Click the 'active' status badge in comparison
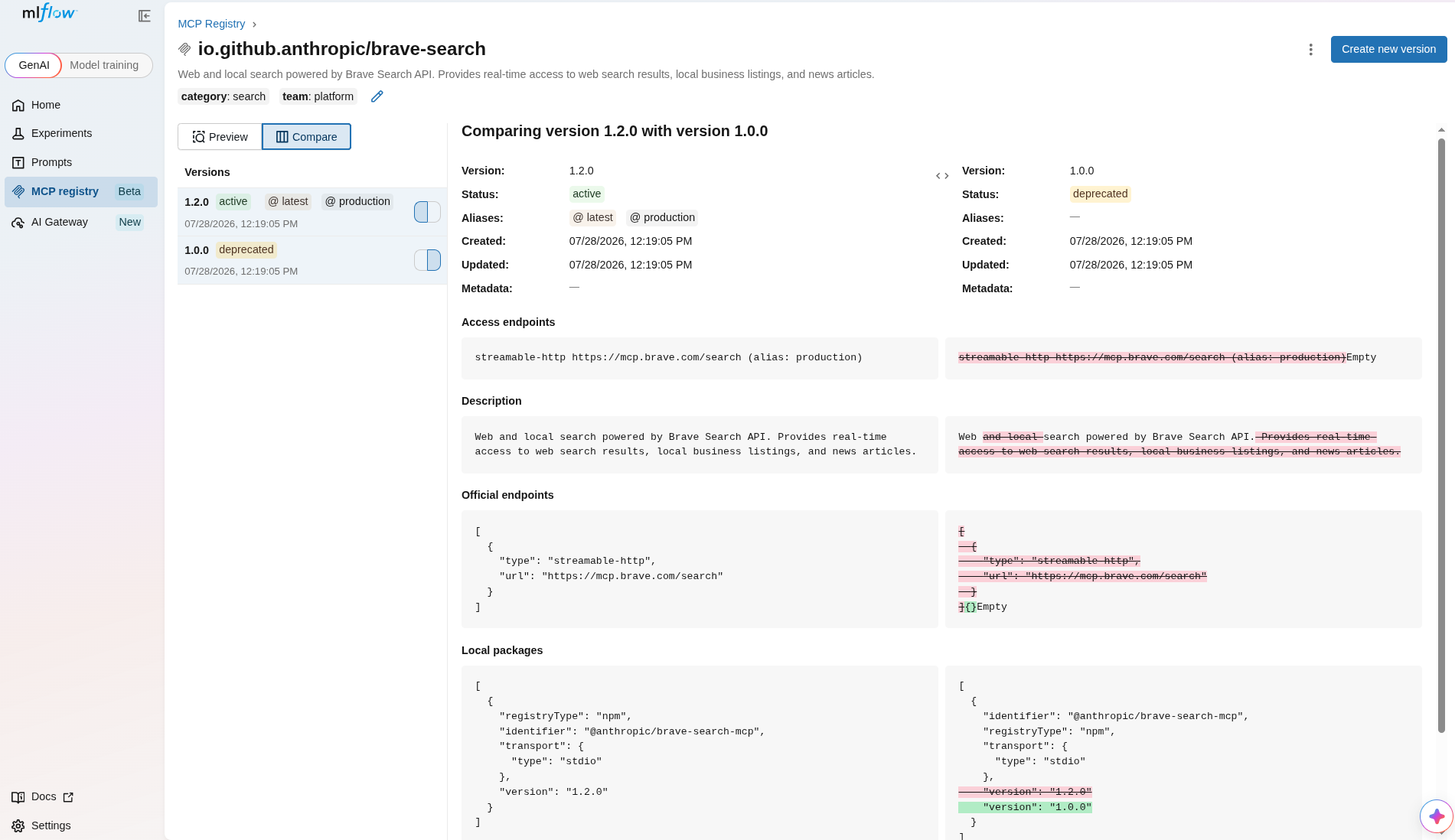The width and height of the screenshot is (1455, 840). 586,194
